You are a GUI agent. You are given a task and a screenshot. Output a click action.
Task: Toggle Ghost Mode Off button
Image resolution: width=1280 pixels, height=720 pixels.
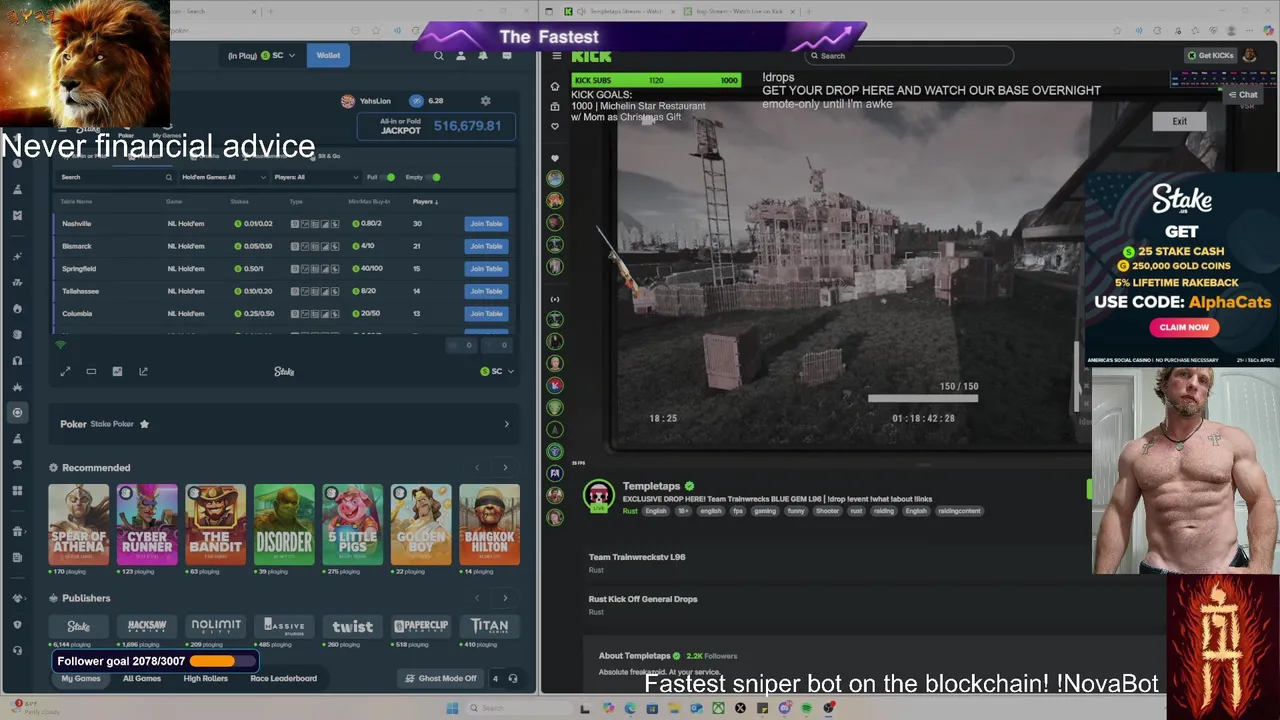click(x=441, y=679)
